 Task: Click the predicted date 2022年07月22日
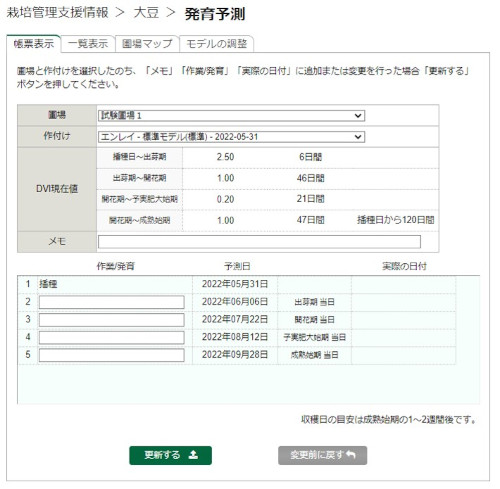click(x=235, y=319)
